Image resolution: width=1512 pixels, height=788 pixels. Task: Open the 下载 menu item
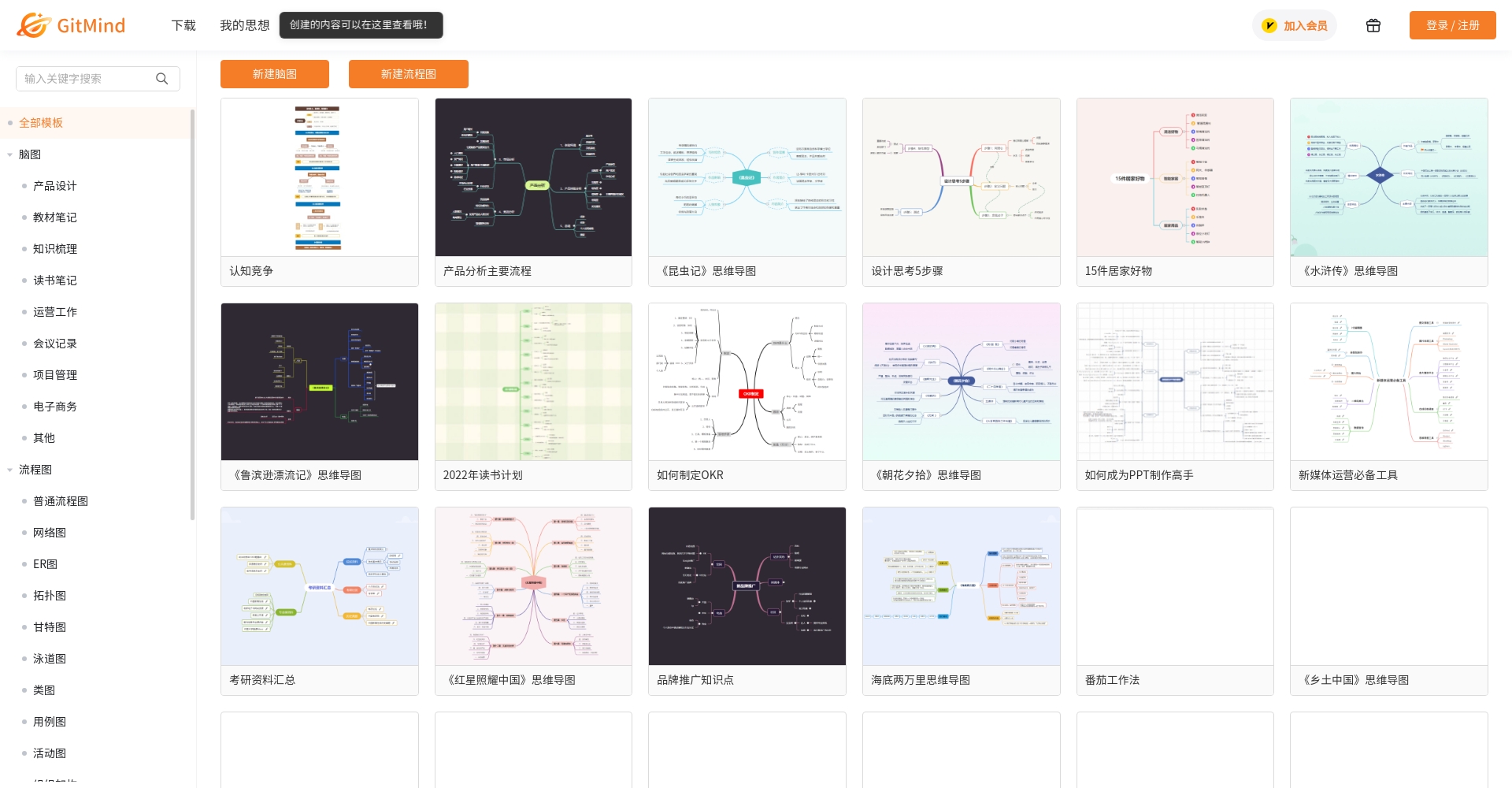point(183,25)
